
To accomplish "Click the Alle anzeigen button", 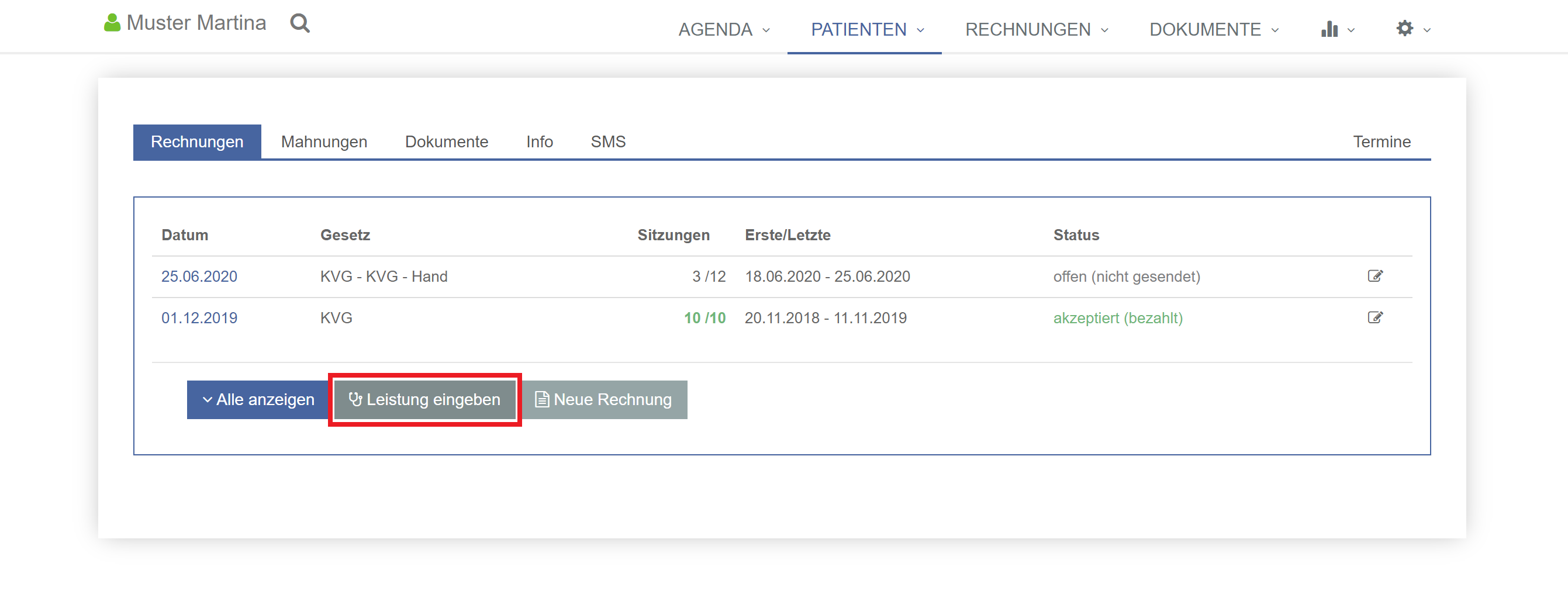I will tap(258, 400).
